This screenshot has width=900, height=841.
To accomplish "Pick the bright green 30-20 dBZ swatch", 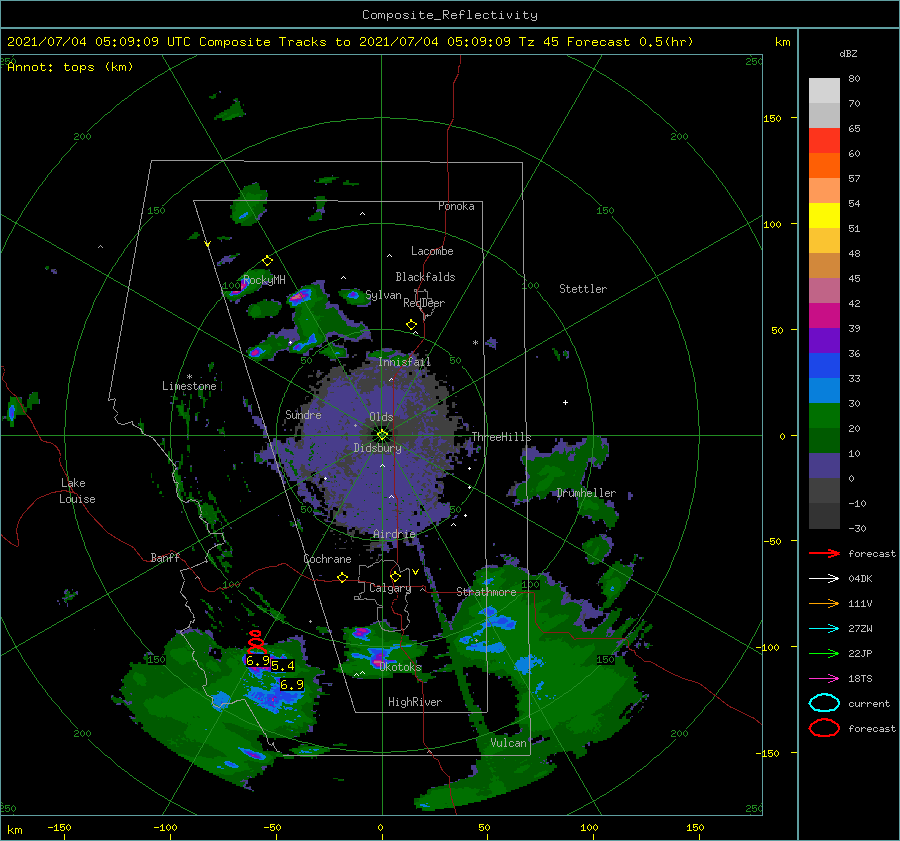I will point(824,416).
